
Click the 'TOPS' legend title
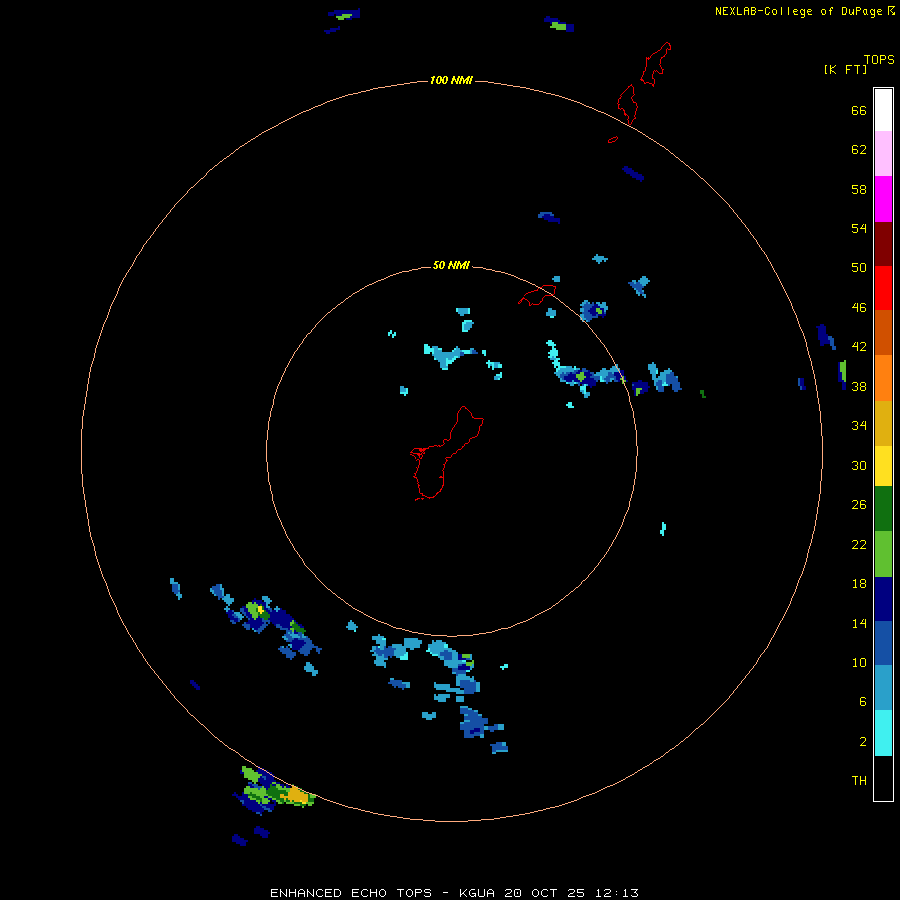pyautogui.click(x=879, y=59)
